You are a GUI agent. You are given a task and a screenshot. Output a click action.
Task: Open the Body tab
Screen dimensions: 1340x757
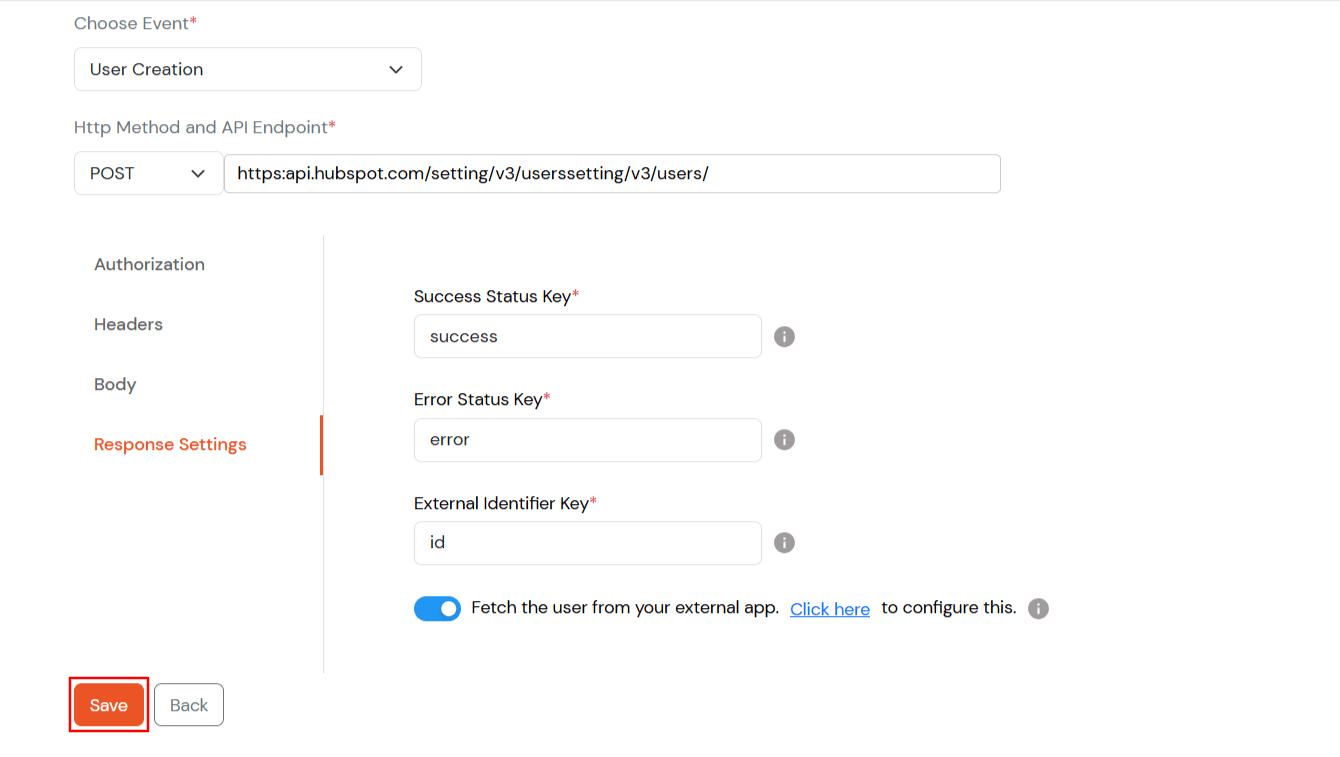point(115,384)
